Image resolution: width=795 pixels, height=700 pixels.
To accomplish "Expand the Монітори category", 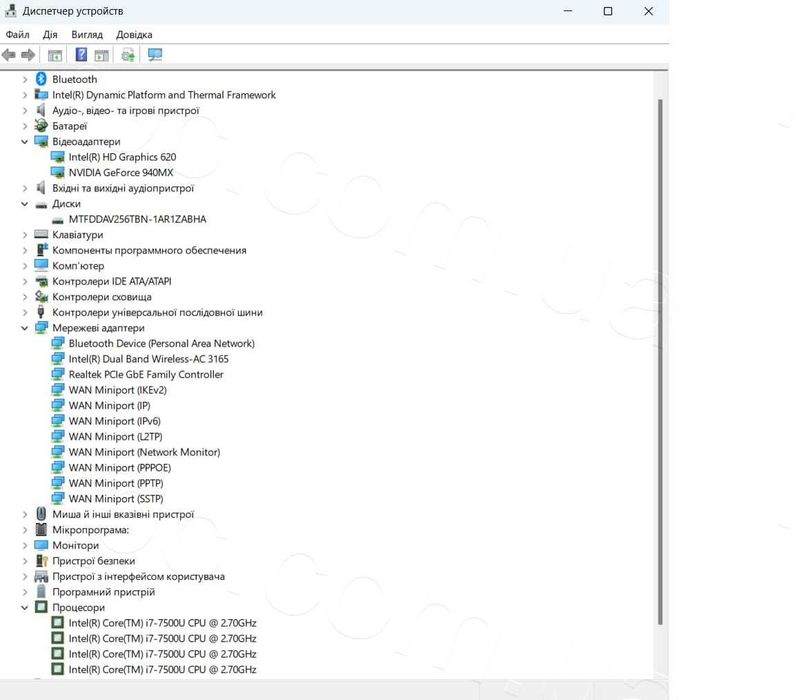I will pyautogui.click(x=24, y=545).
